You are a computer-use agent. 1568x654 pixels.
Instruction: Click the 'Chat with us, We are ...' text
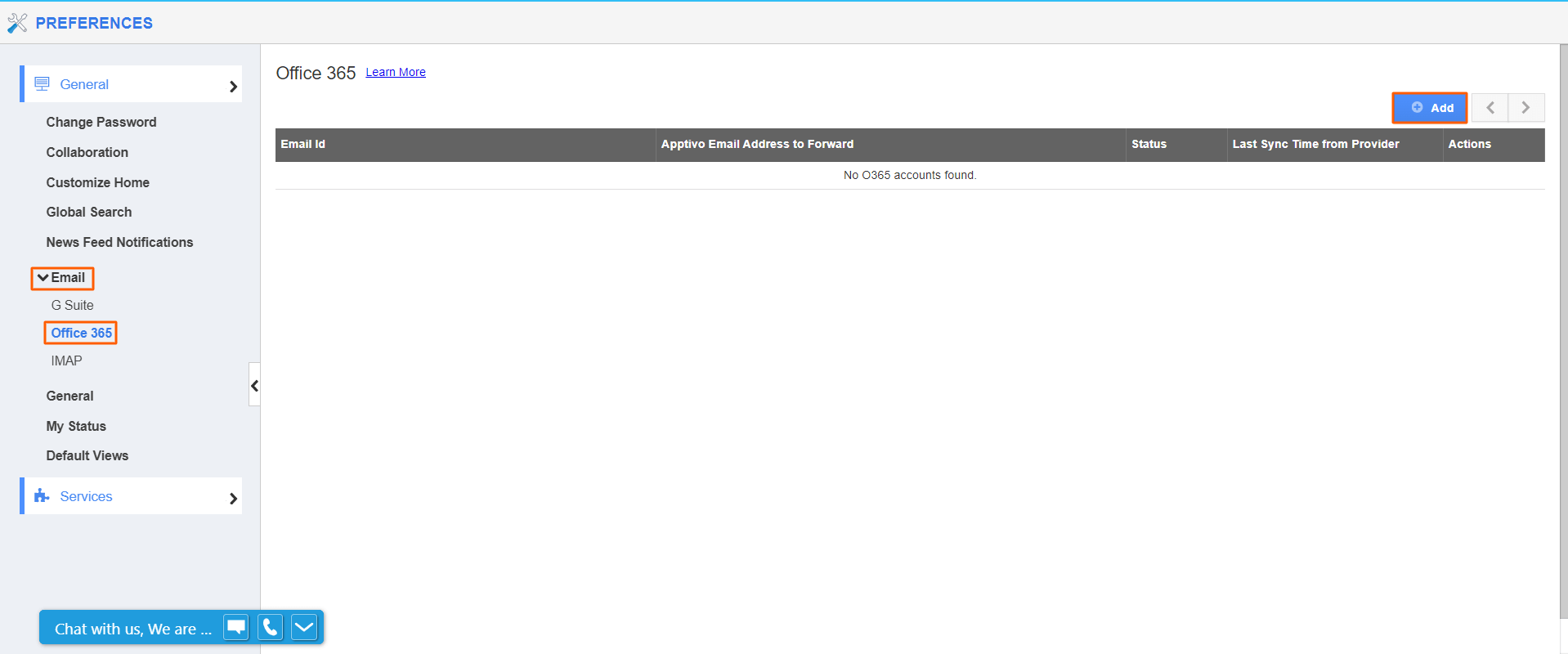[x=133, y=629]
